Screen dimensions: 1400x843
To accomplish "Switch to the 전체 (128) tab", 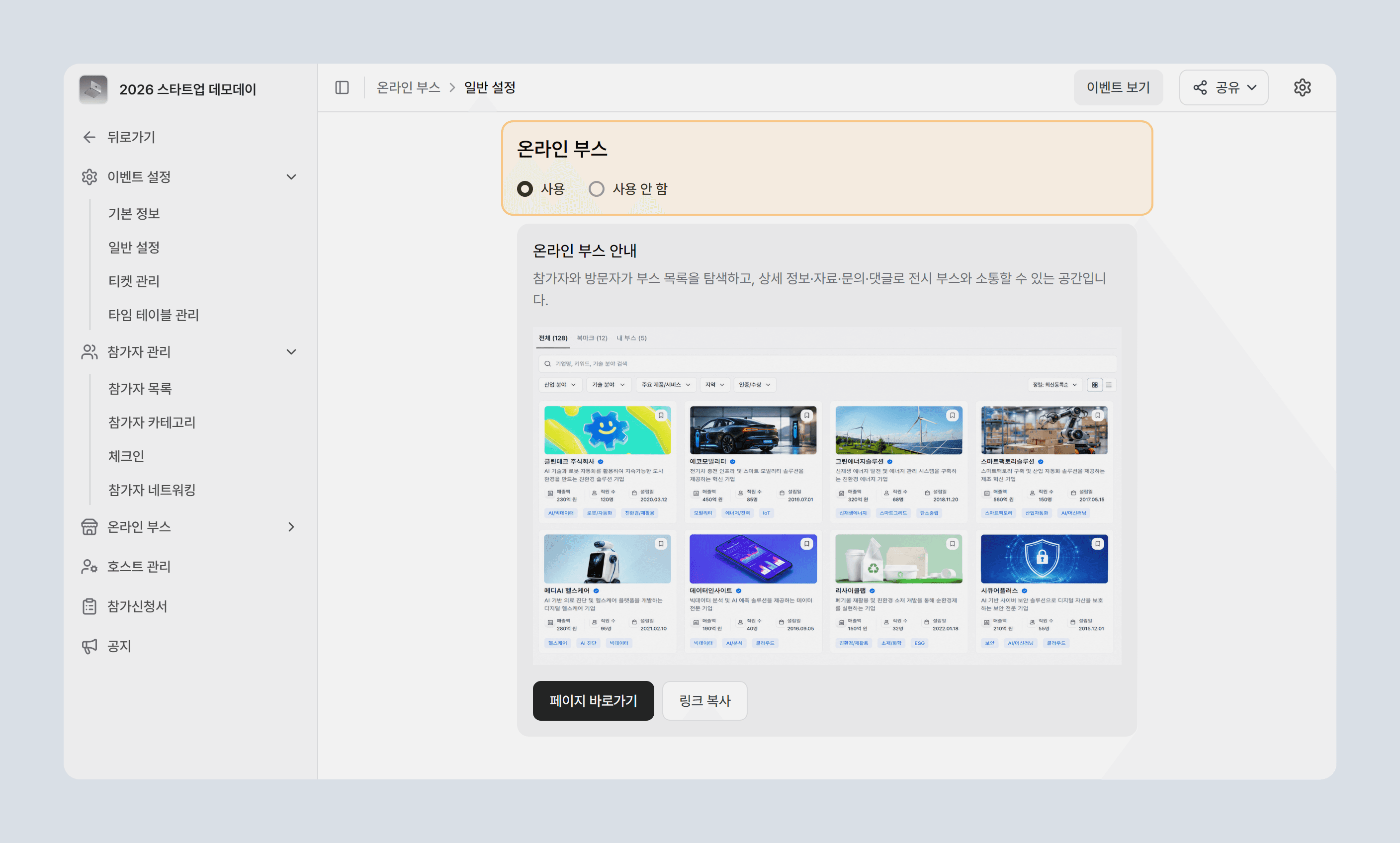I will (553, 338).
